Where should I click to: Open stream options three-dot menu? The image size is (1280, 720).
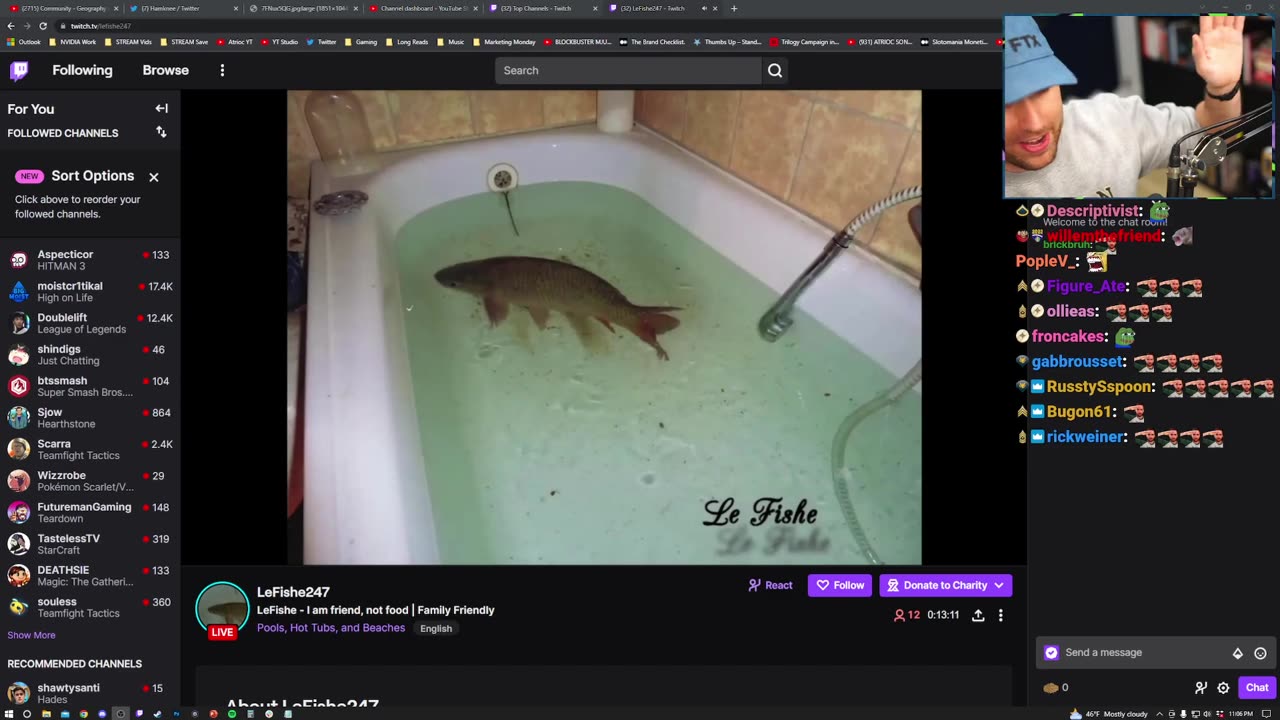[x=1000, y=615]
